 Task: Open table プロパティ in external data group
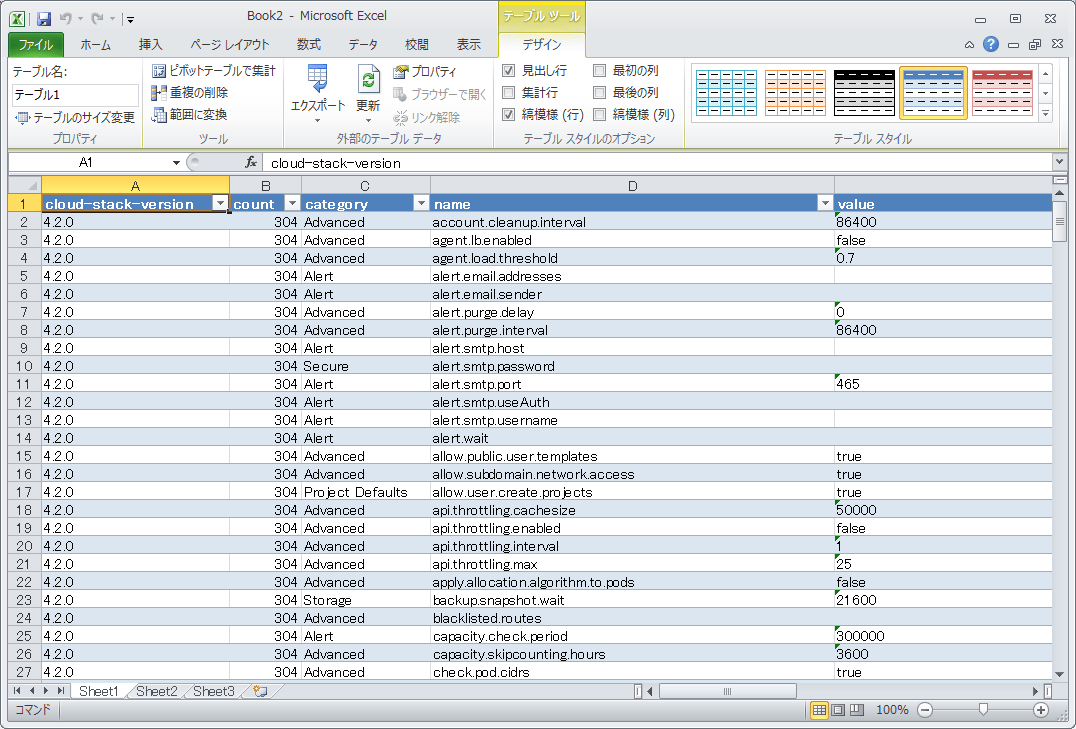click(x=424, y=71)
